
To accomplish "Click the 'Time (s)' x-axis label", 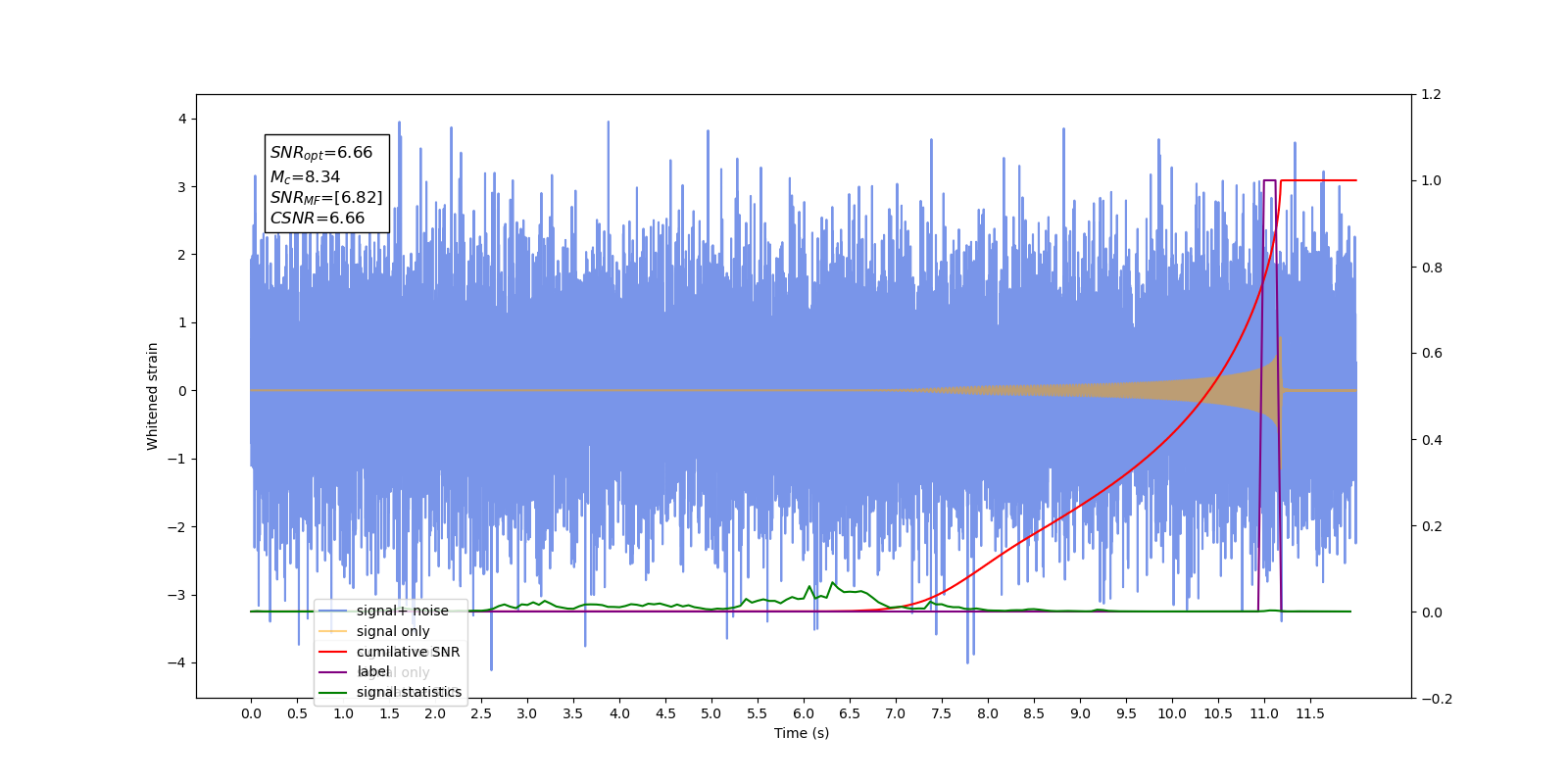I will point(802,733).
